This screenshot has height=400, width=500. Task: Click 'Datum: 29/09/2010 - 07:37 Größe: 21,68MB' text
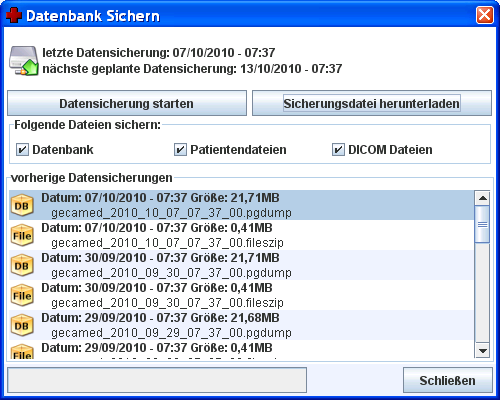click(160, 318)
